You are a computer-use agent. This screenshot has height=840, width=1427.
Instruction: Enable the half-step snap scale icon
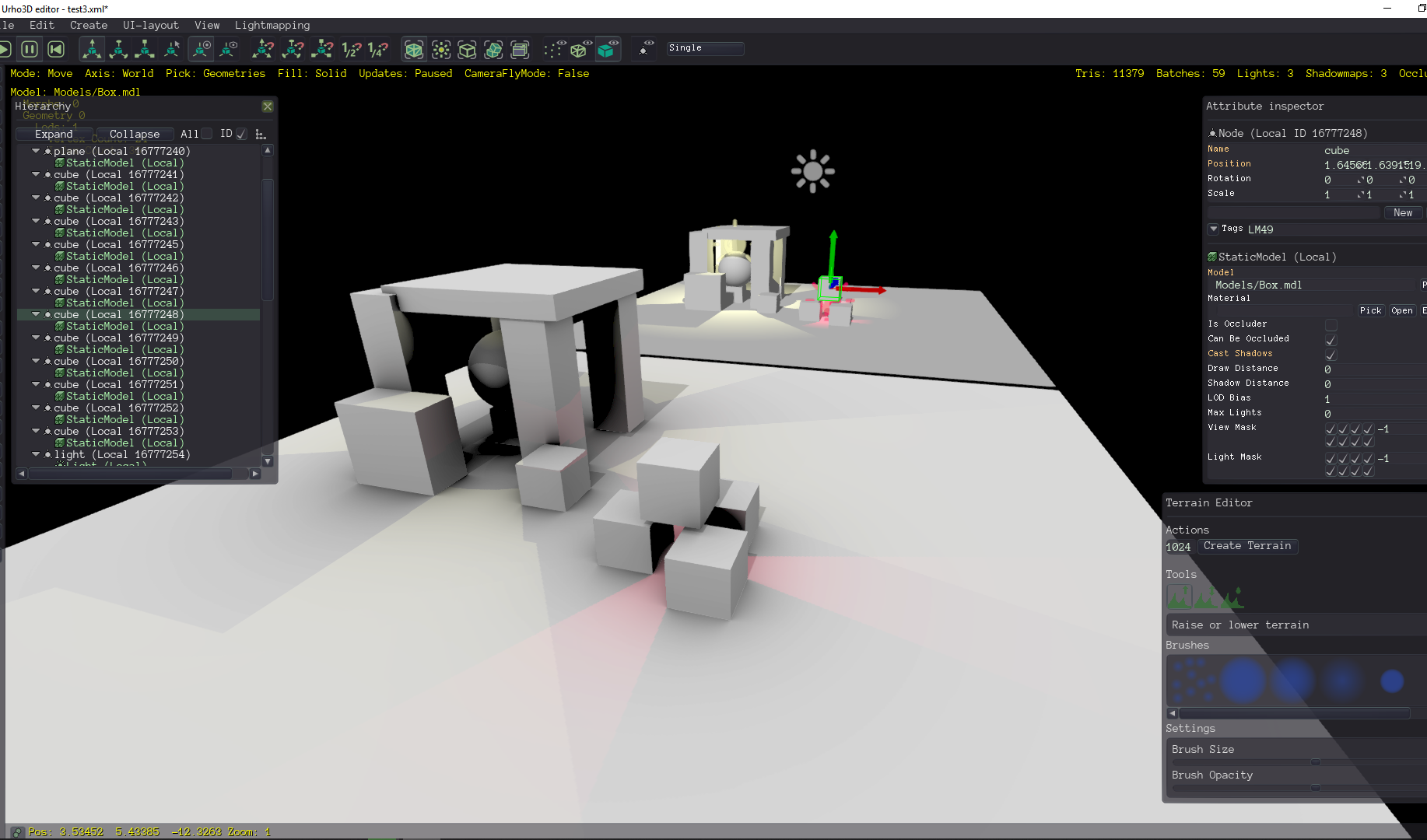pyautogui.click(x=352, y=50)
